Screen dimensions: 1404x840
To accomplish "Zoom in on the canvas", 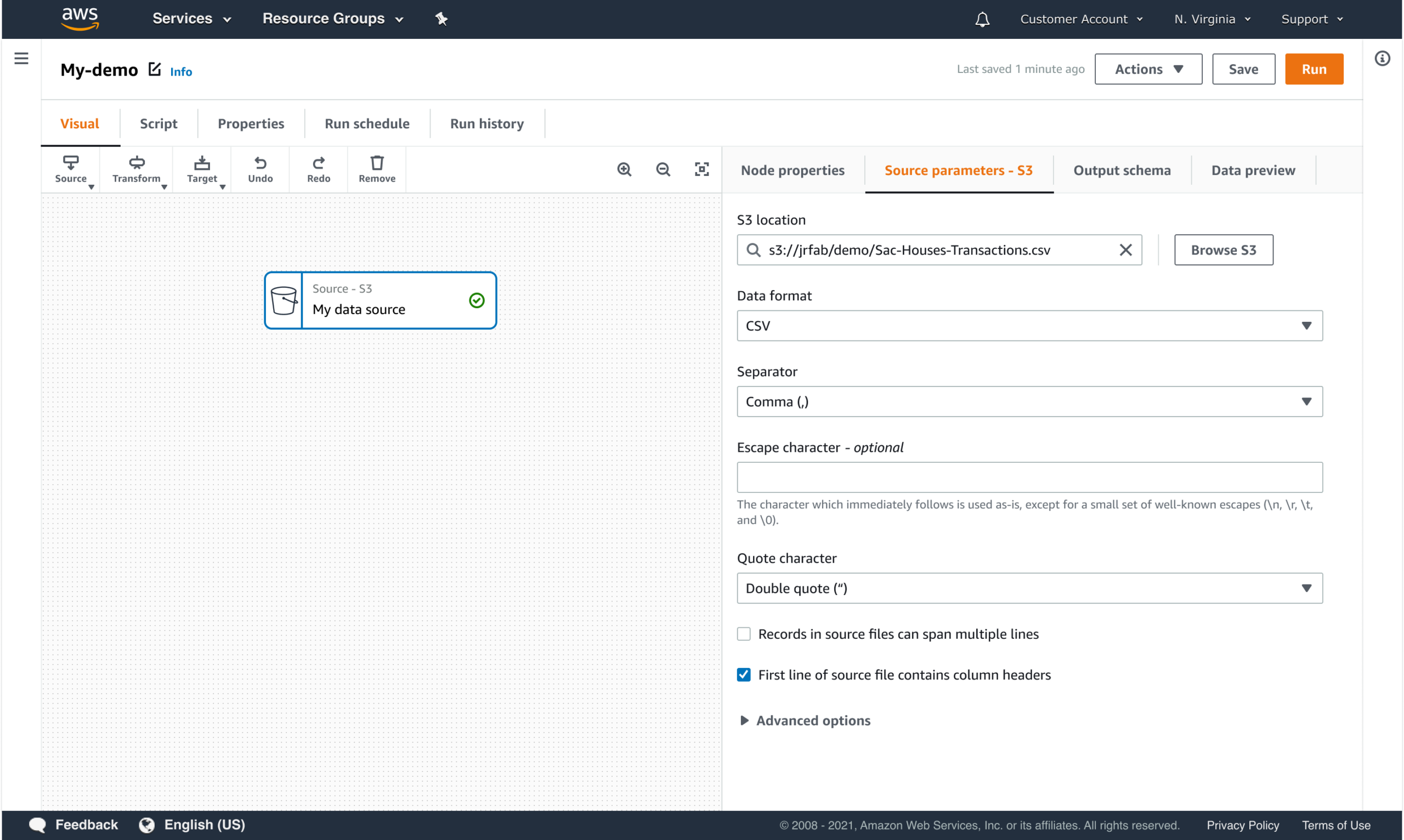I will (x=624, y=169).
